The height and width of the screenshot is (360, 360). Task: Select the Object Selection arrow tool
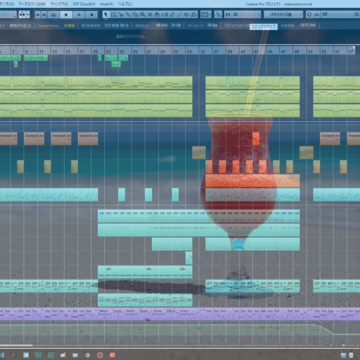pos(106,15)
